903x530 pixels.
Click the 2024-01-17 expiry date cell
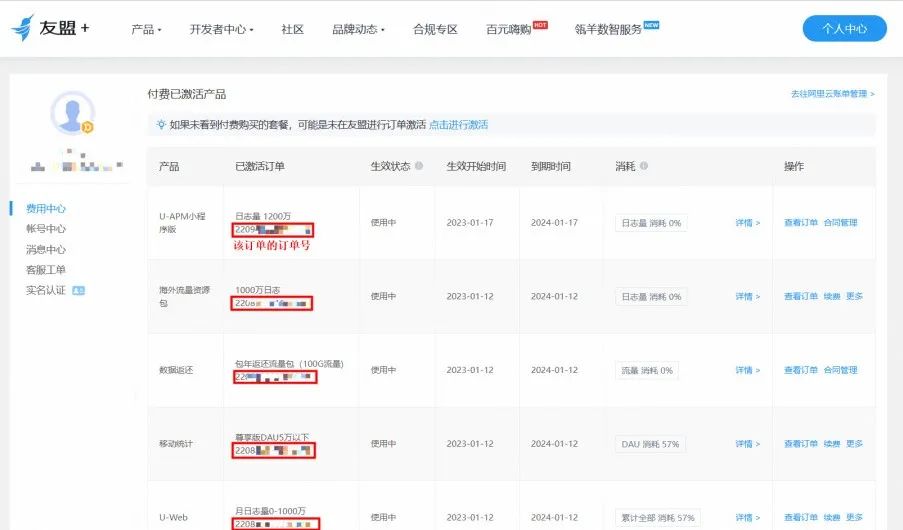(554, 222)
